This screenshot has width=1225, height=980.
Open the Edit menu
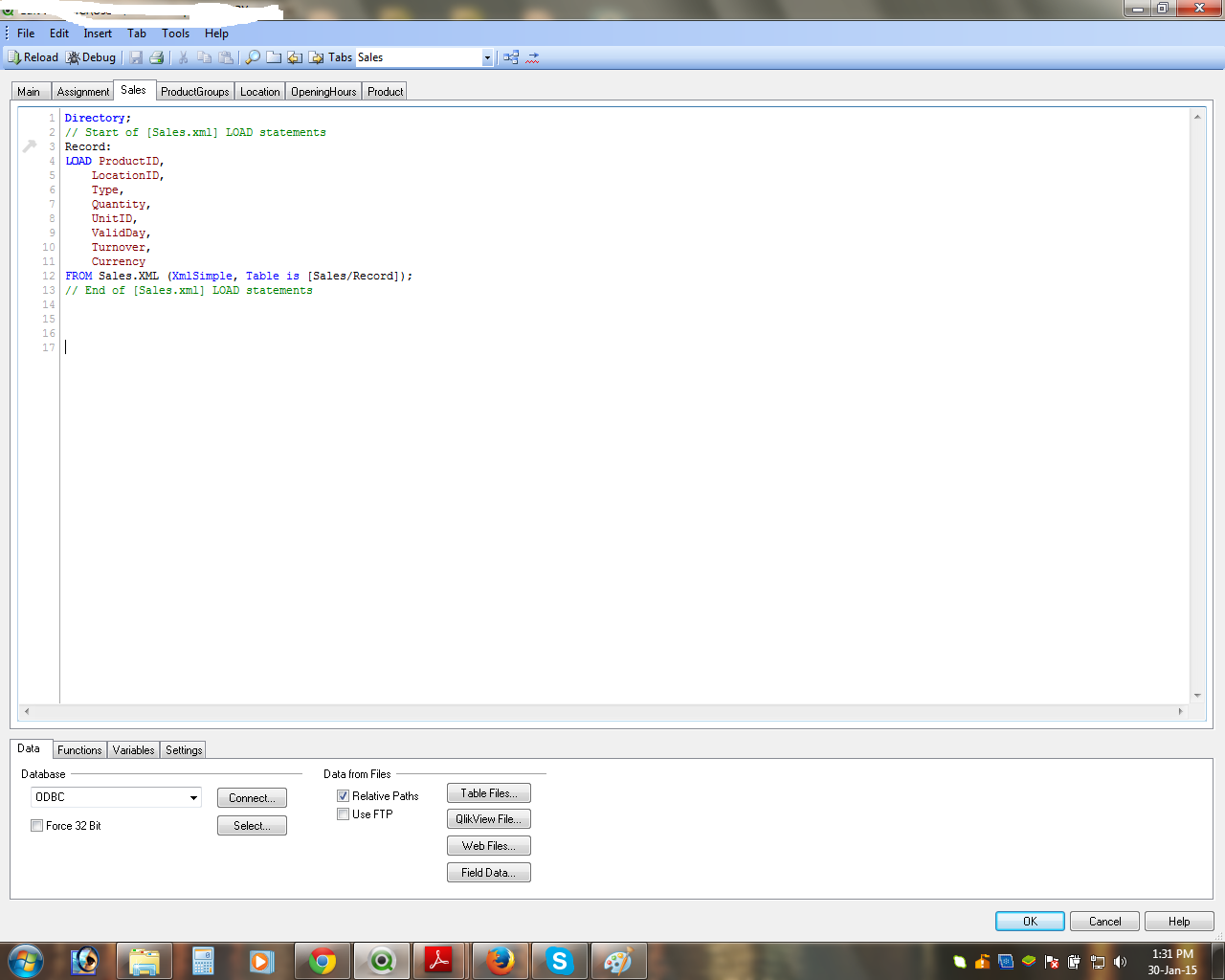point(59,33)
